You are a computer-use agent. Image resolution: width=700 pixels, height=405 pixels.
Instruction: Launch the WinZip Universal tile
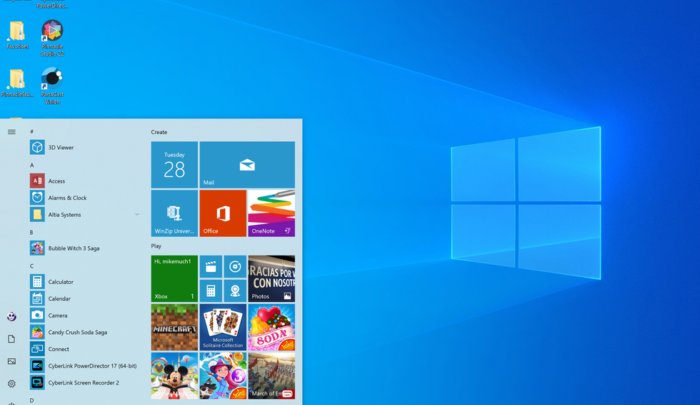(x=174, y=213)
